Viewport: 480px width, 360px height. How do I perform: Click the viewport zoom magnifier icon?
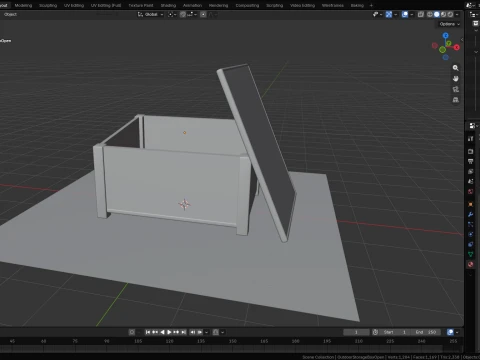coord(455,68)
